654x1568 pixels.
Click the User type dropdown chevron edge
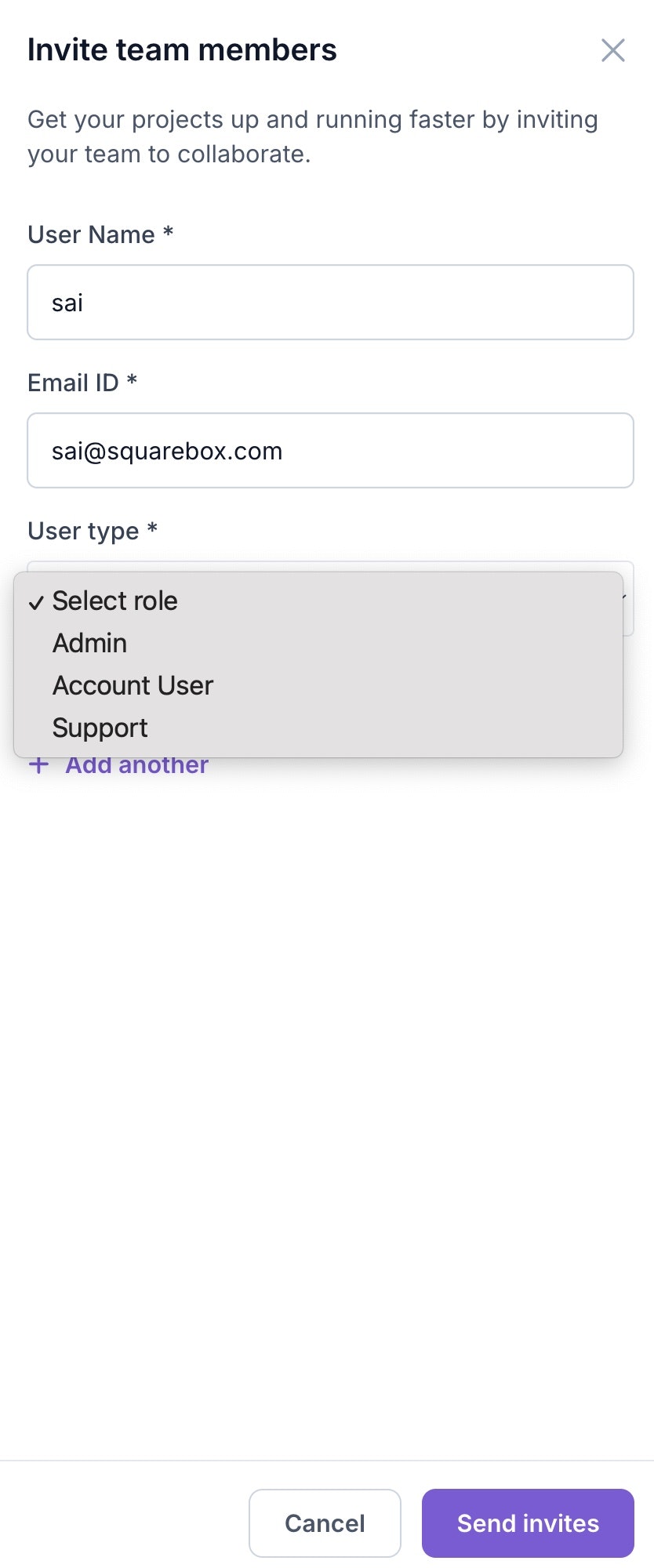click(x=624, y=598)
